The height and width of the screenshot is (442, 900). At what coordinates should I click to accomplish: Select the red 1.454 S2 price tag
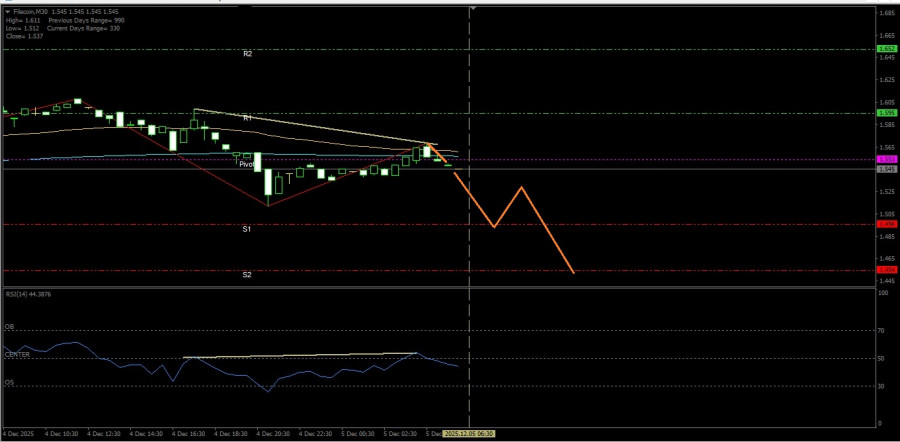(886, 270)
